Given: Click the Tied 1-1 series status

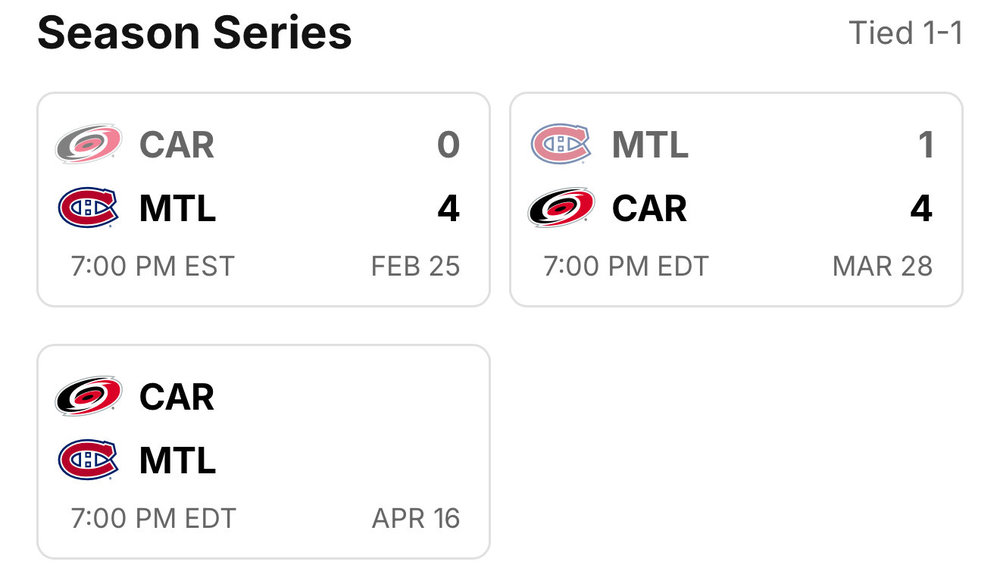Looking at the screenshot, I should tap(906, 33).
